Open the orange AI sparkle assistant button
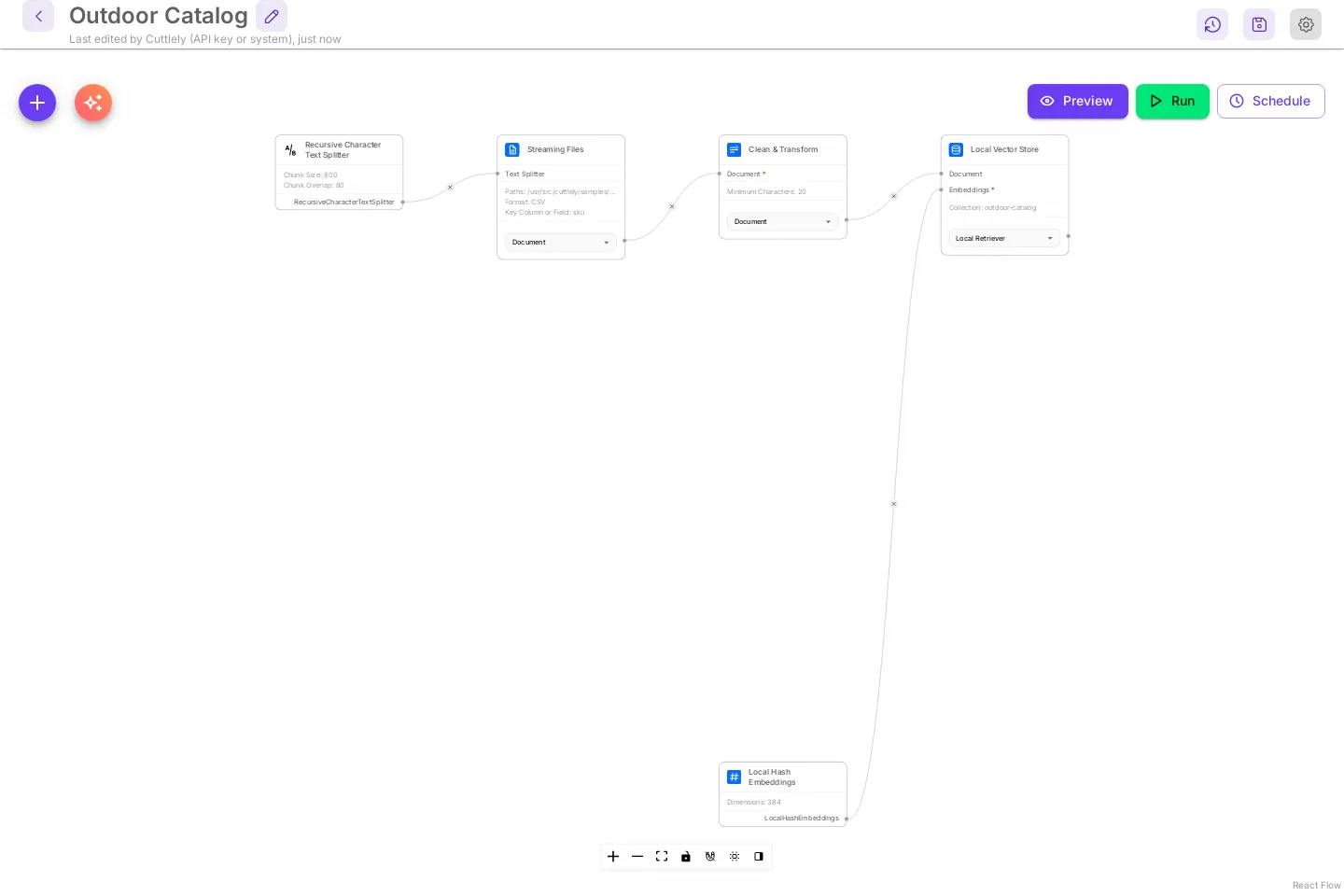 pyautogui.click(x=93, y=103)
